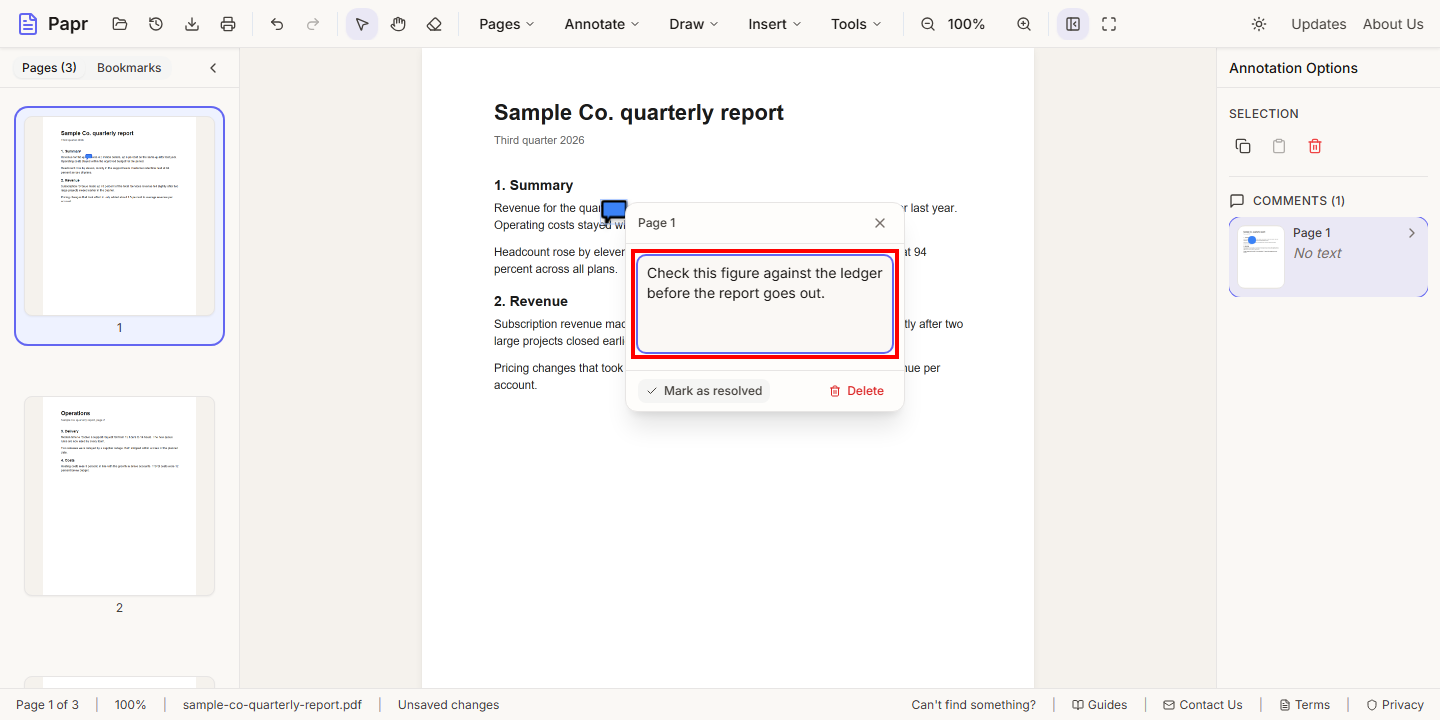
Task: Open the Tools menu
Action: point(857,24)
